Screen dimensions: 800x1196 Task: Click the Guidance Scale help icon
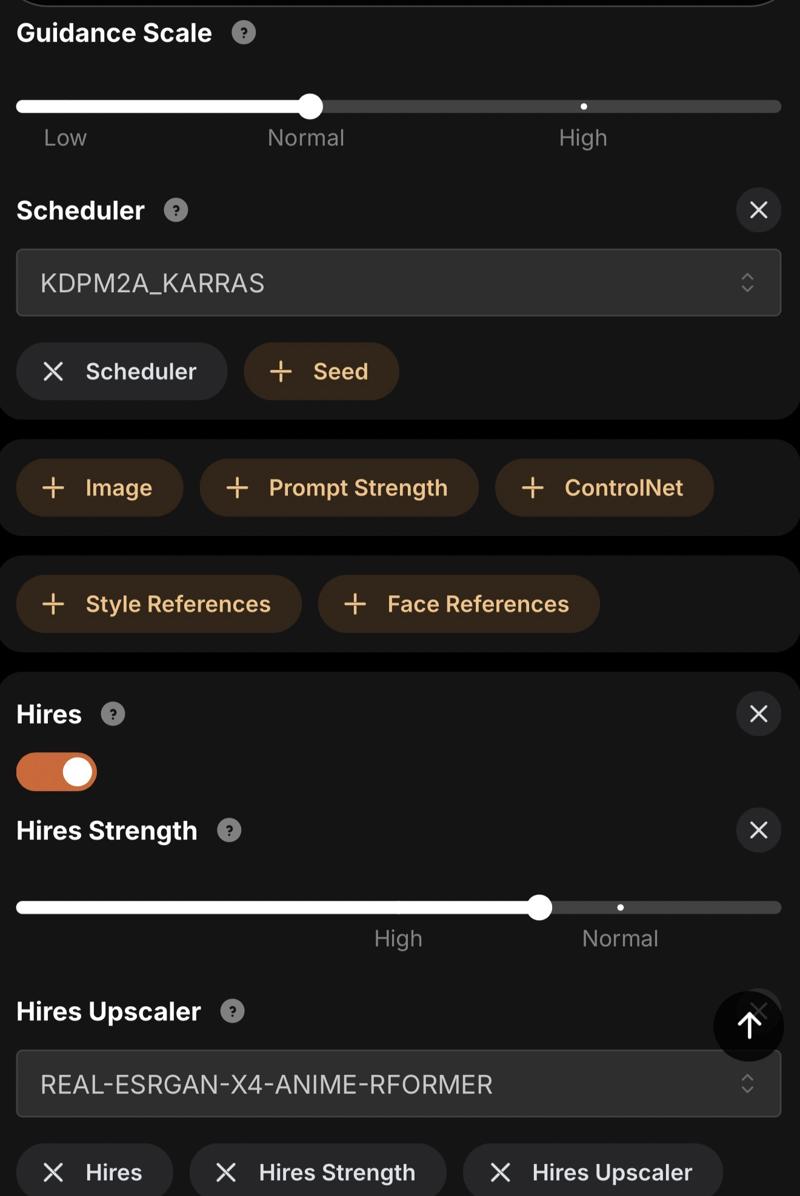(x=243, y=33)
